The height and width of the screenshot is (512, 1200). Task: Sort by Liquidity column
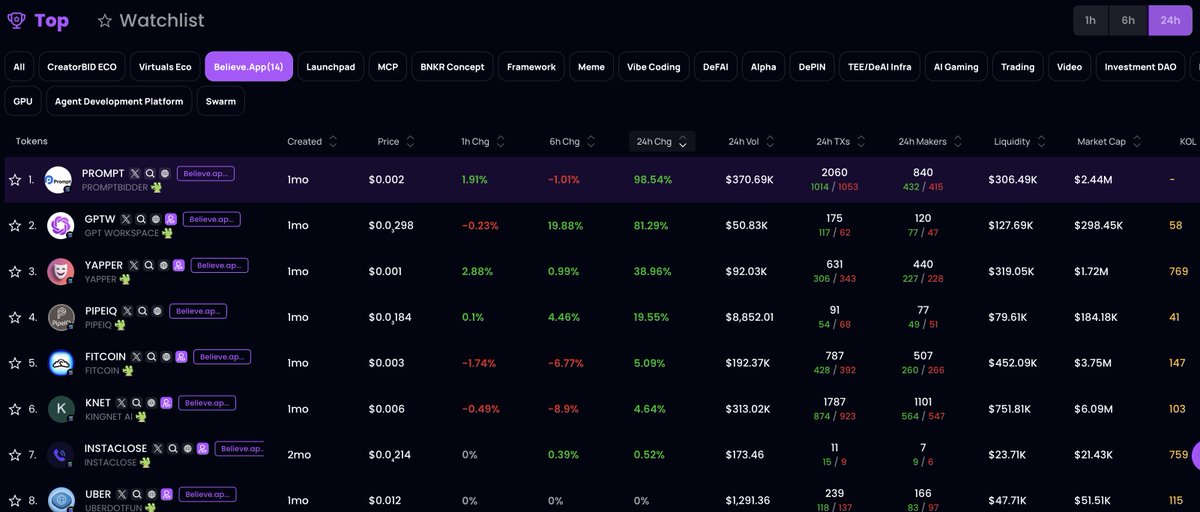(1020, 141)
